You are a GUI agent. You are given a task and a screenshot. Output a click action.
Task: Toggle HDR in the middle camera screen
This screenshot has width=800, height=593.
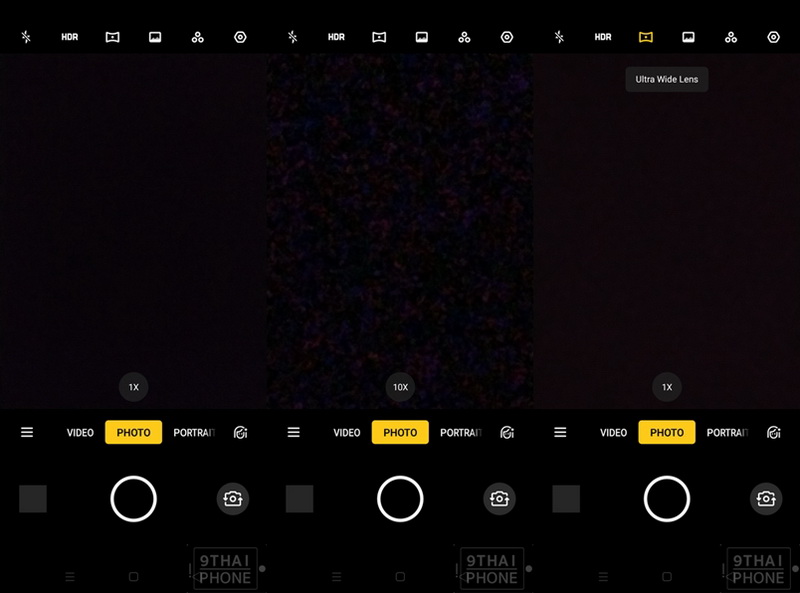(336, 37)
